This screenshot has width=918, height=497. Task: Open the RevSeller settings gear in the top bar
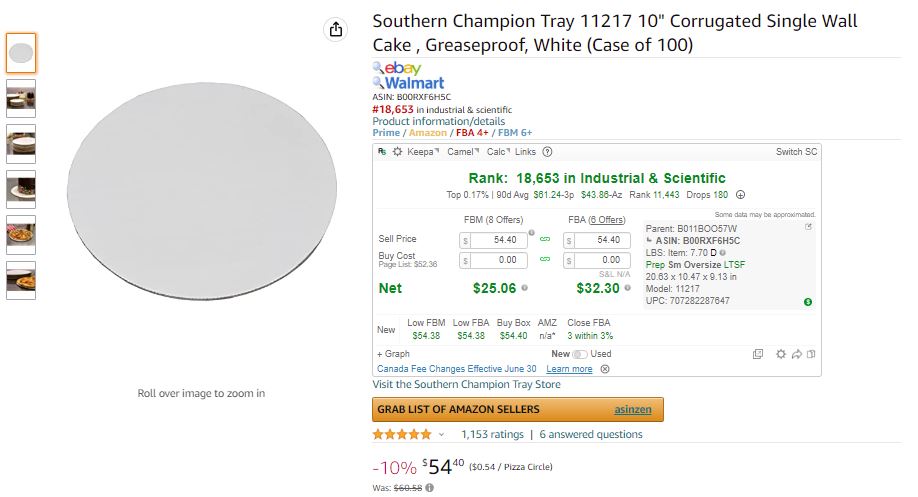pos(398,152)
